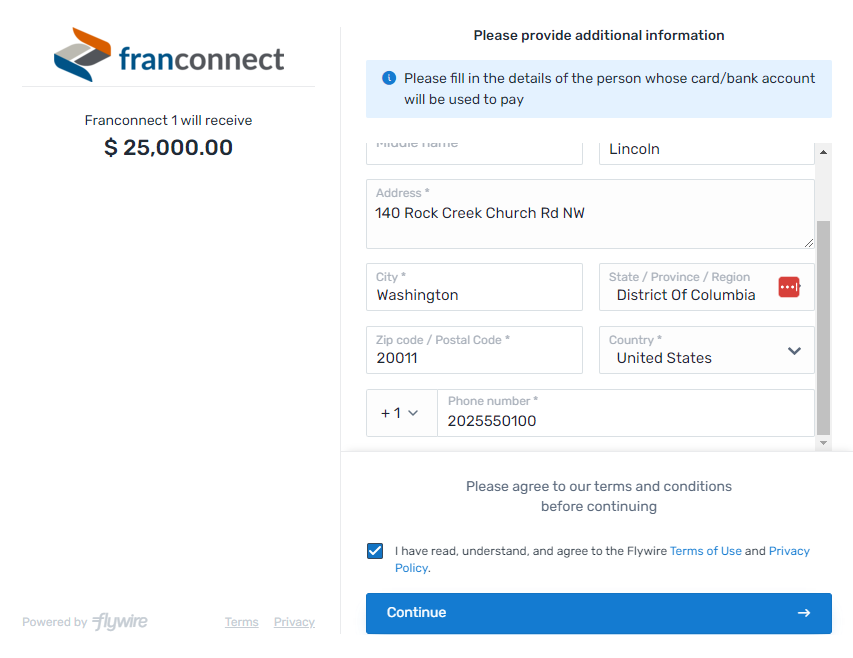853x658 pixels.
Task: Click the Zip code / Postal Code field
Action: tap(474, 350)
